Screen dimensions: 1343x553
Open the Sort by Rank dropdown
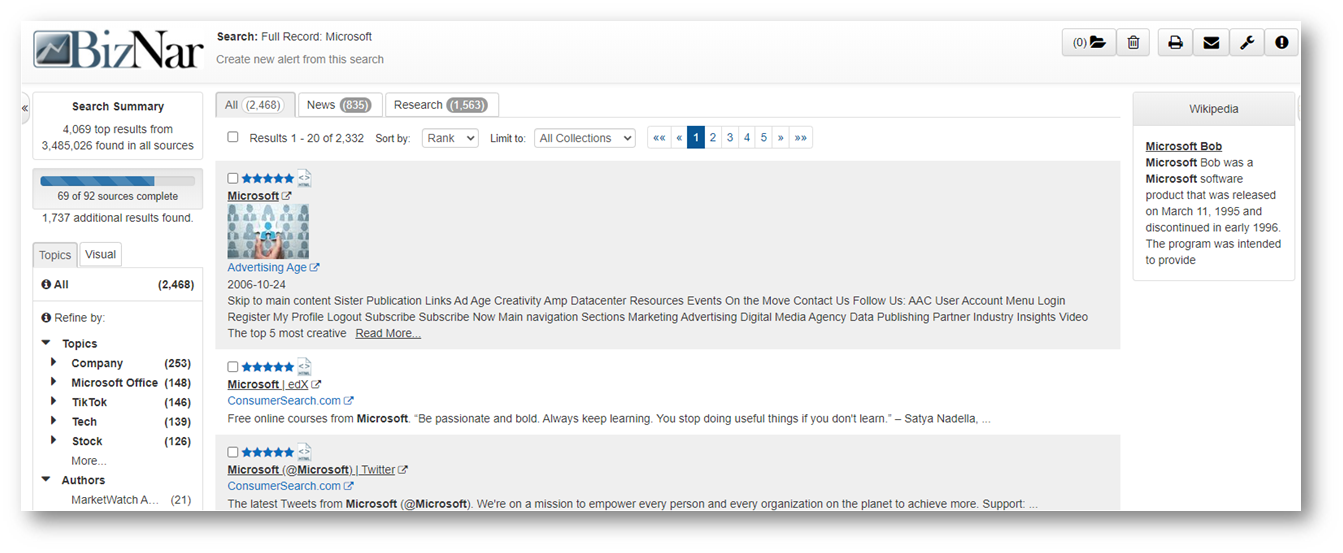(450, 138)
